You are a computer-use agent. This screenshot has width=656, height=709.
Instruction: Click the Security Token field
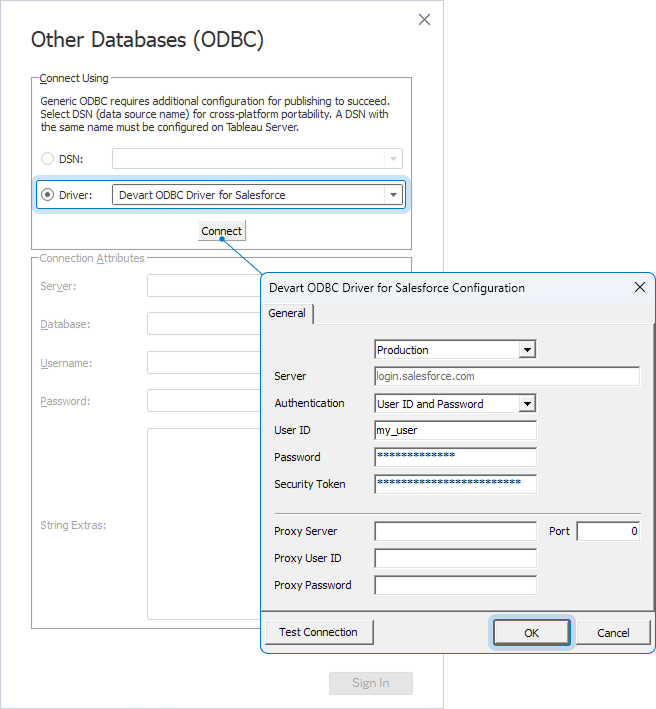455,484
